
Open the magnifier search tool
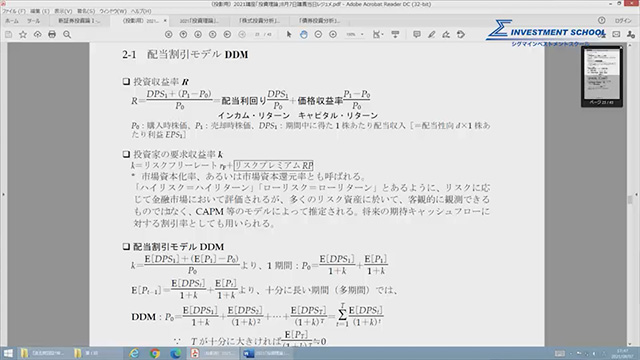[x=67, y=35]
